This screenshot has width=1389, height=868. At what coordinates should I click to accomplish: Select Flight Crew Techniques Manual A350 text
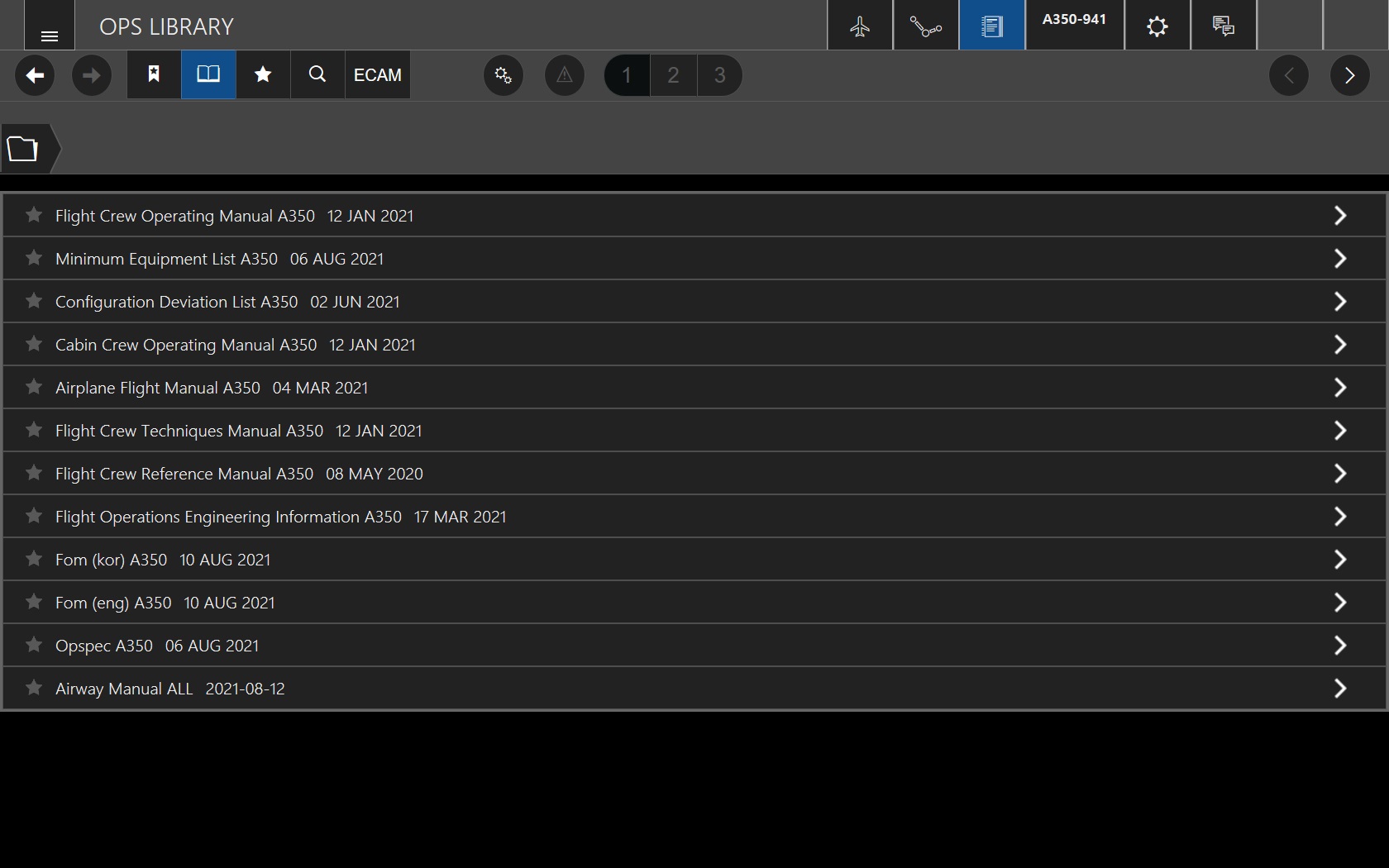click(x=189, y=431)
